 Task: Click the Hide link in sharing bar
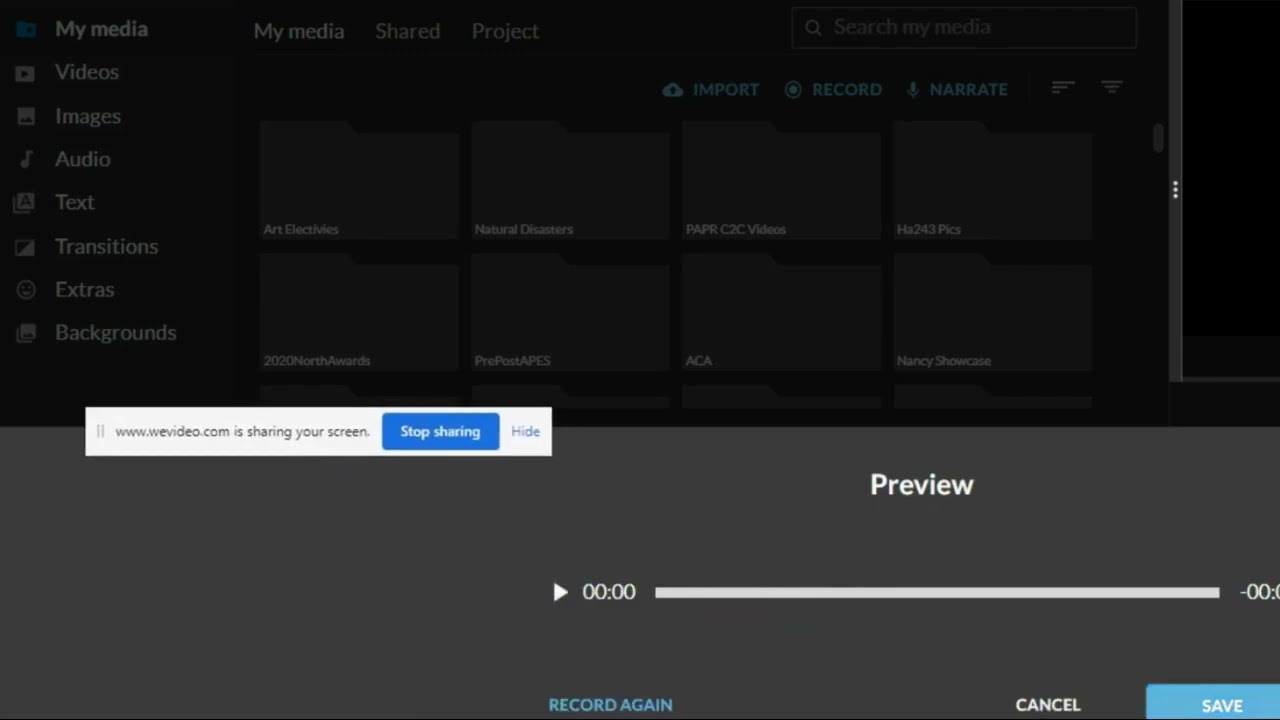[x=525, y=432]
